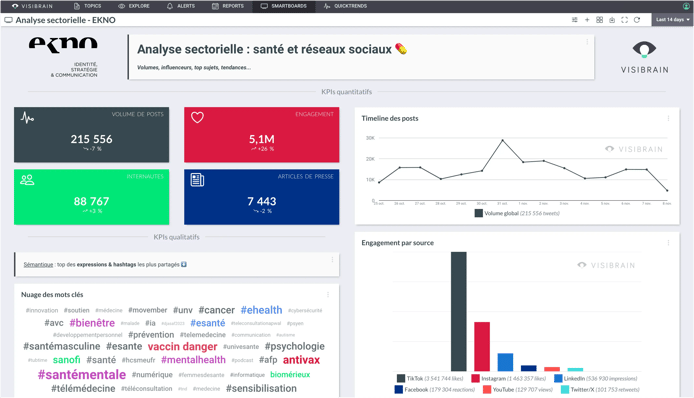Screen dimensions: 694x398
Task: Refresh the smartboard with the reload icon
Action: point(637,20)
